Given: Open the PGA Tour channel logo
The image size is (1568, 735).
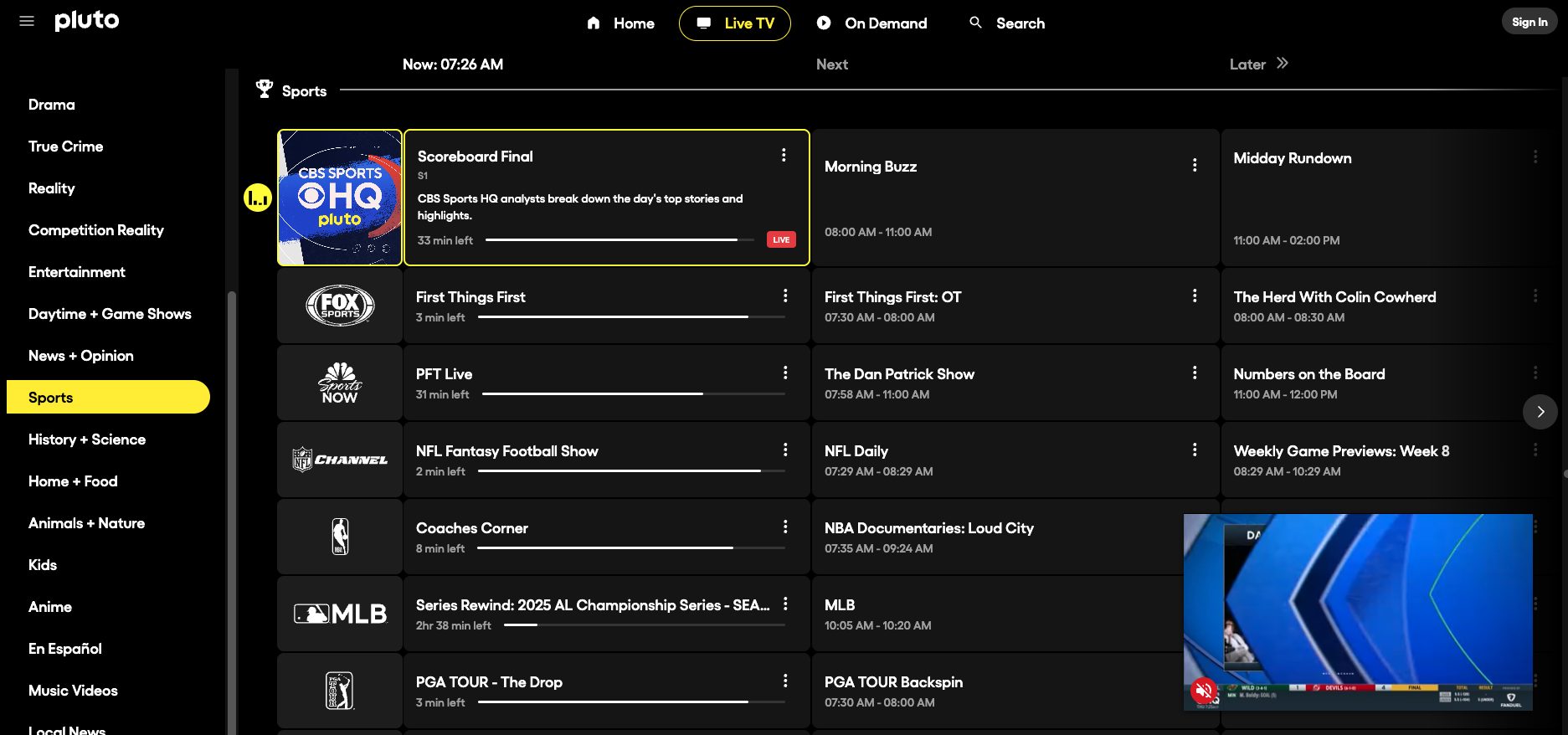Looking at the screenshot, I should coord(340,691).
